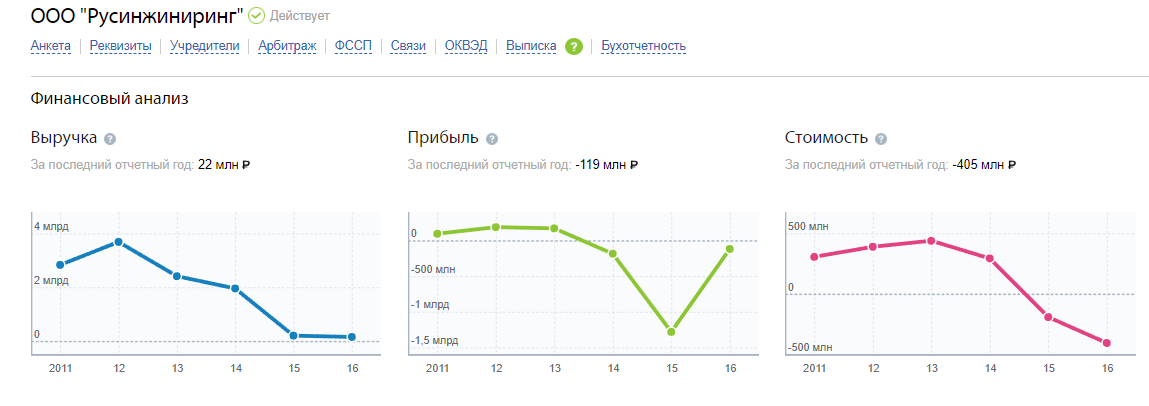Click the question mark icon beside Стоимость
Image resolution: width=1149 pixels, height=406 pixels.
coord(881,139)
